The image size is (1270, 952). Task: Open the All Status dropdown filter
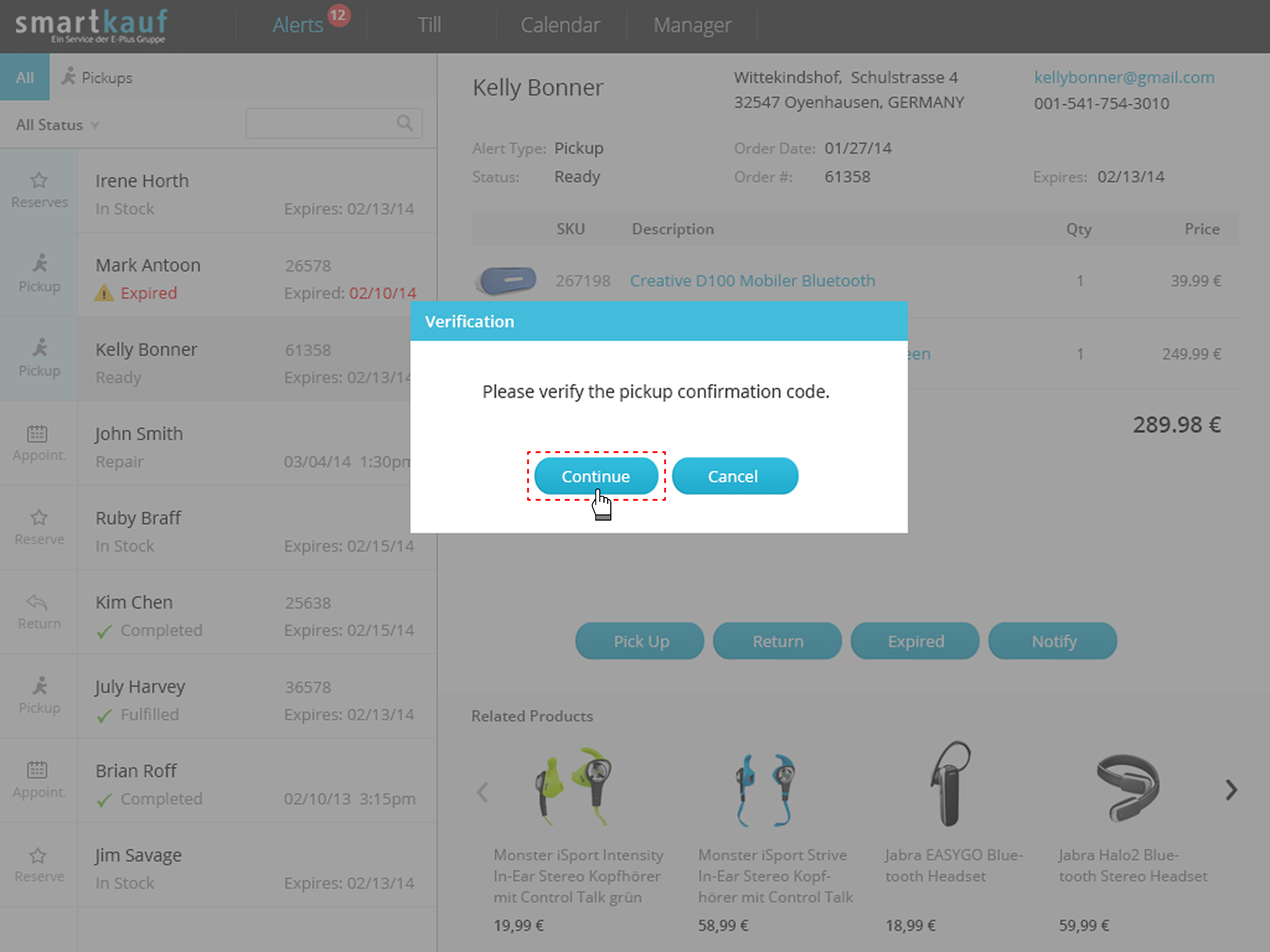point(57,125)
